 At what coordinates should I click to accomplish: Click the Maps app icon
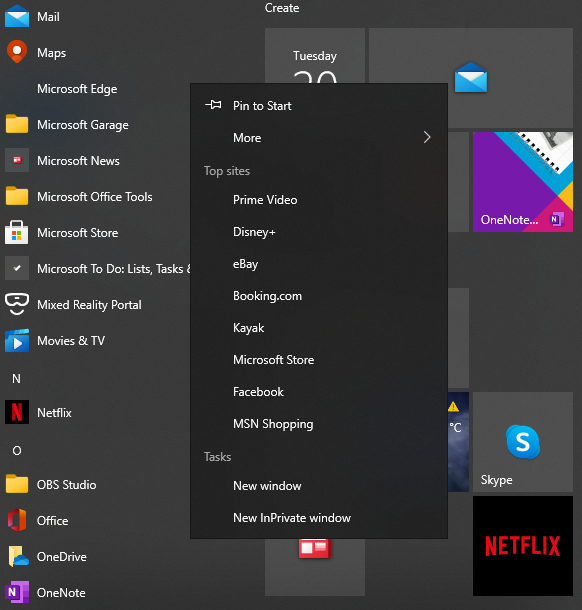[x=17, y=52]
